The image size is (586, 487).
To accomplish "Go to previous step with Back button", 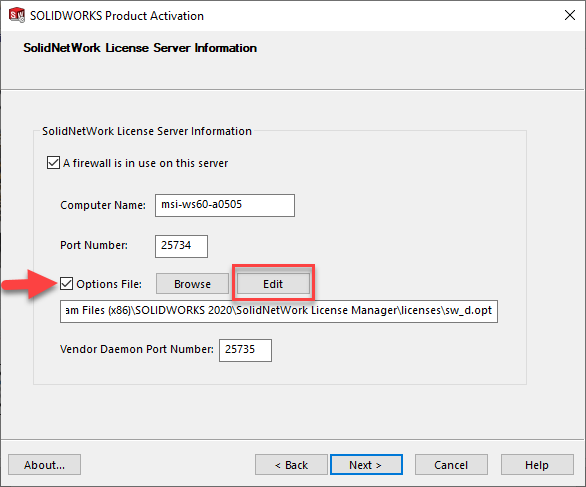I will point(291,465).
